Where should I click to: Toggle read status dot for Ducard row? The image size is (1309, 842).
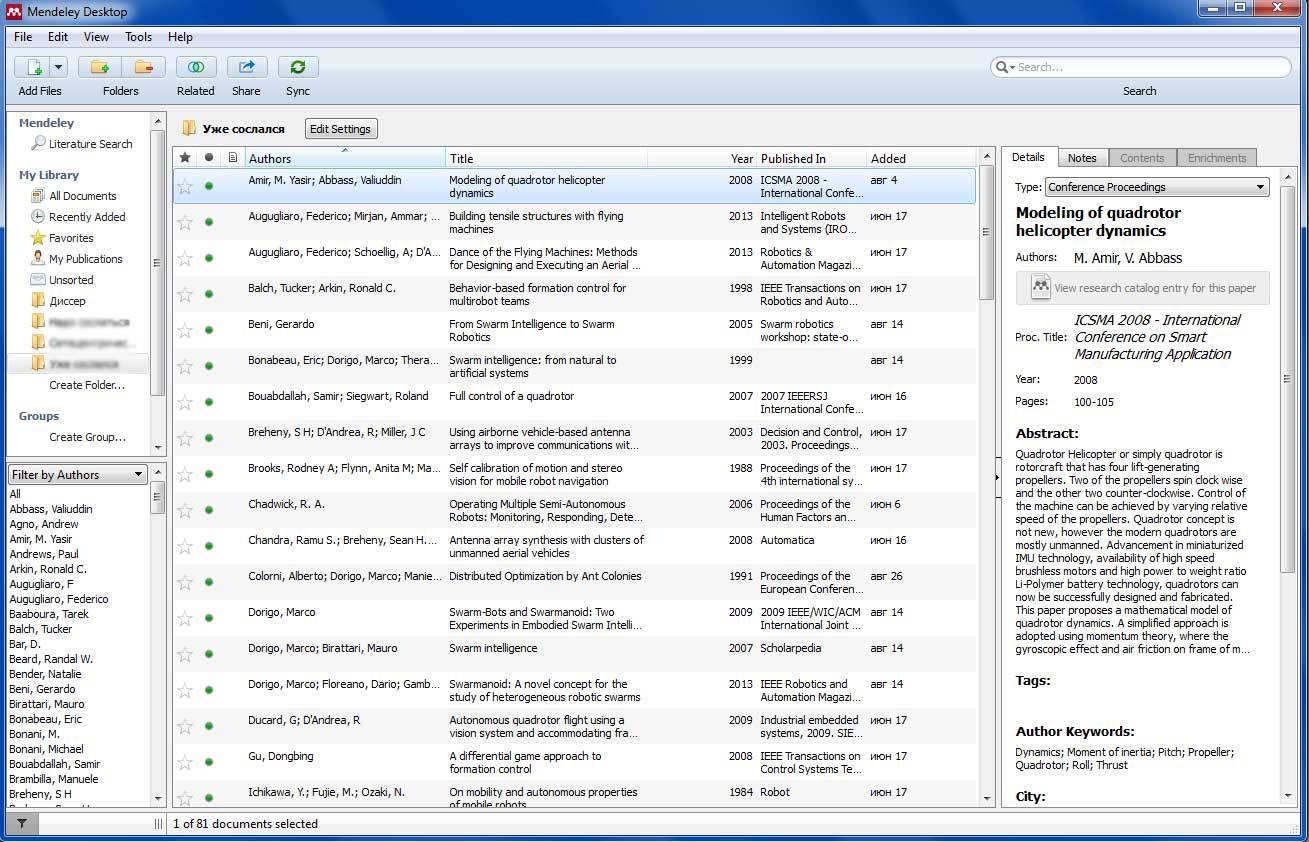[x=208, y=726]
